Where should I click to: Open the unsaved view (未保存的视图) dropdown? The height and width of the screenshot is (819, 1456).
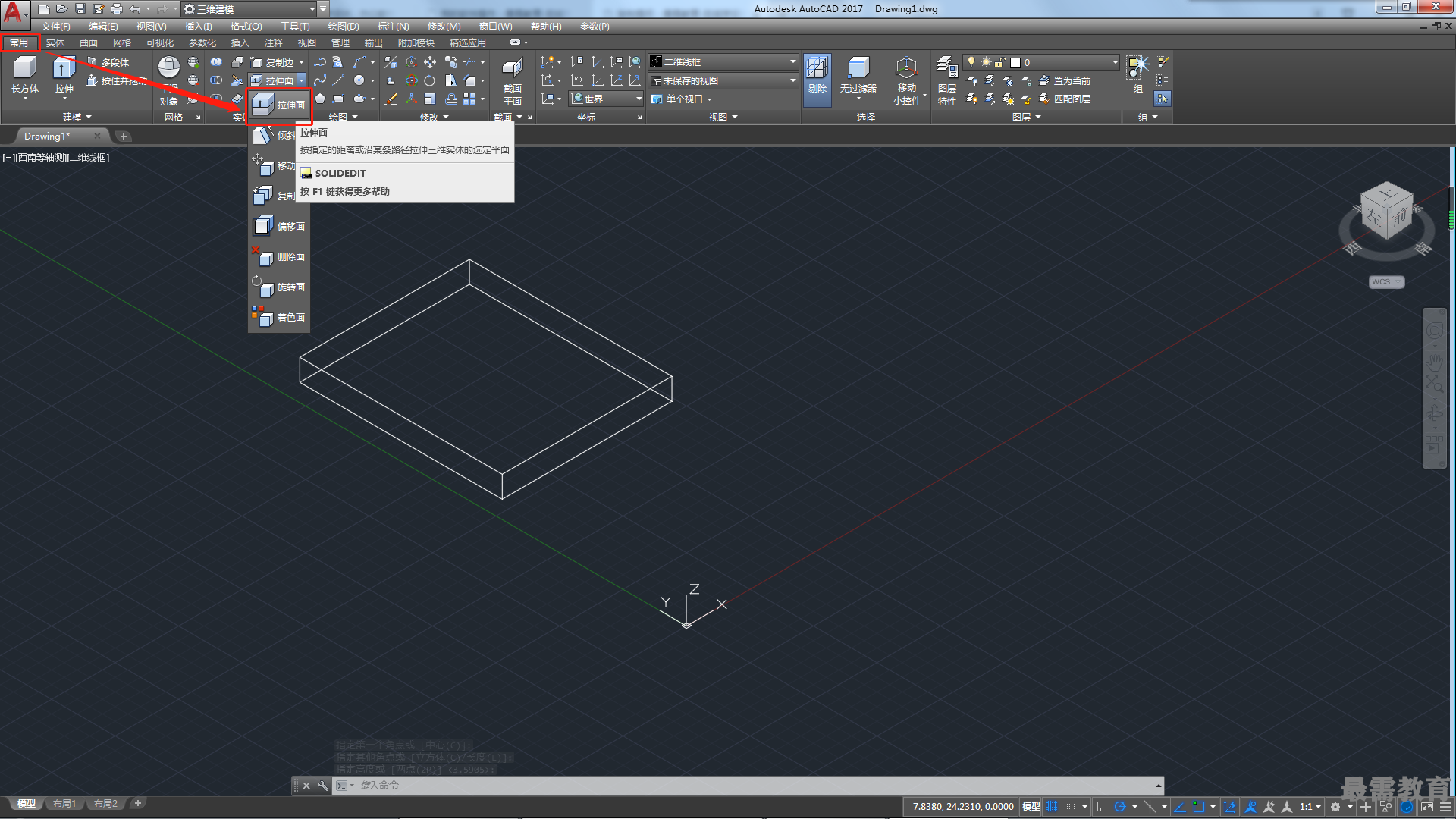point(723,80)
